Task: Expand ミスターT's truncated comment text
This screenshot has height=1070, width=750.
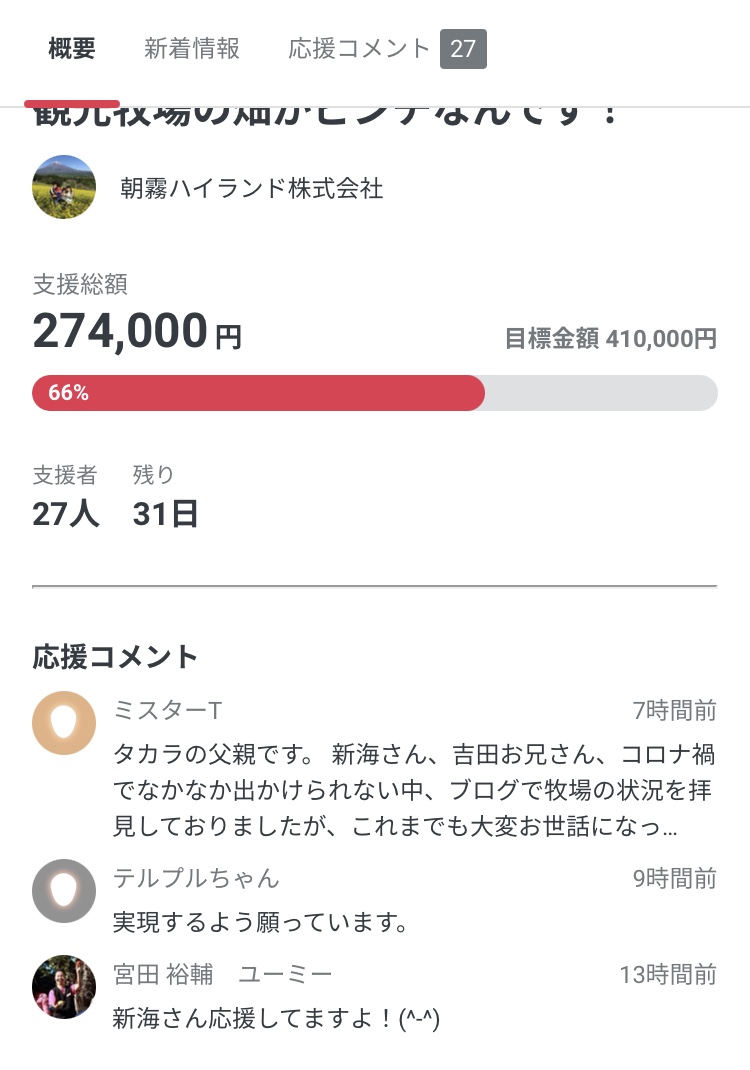Action: pos(412,790)
